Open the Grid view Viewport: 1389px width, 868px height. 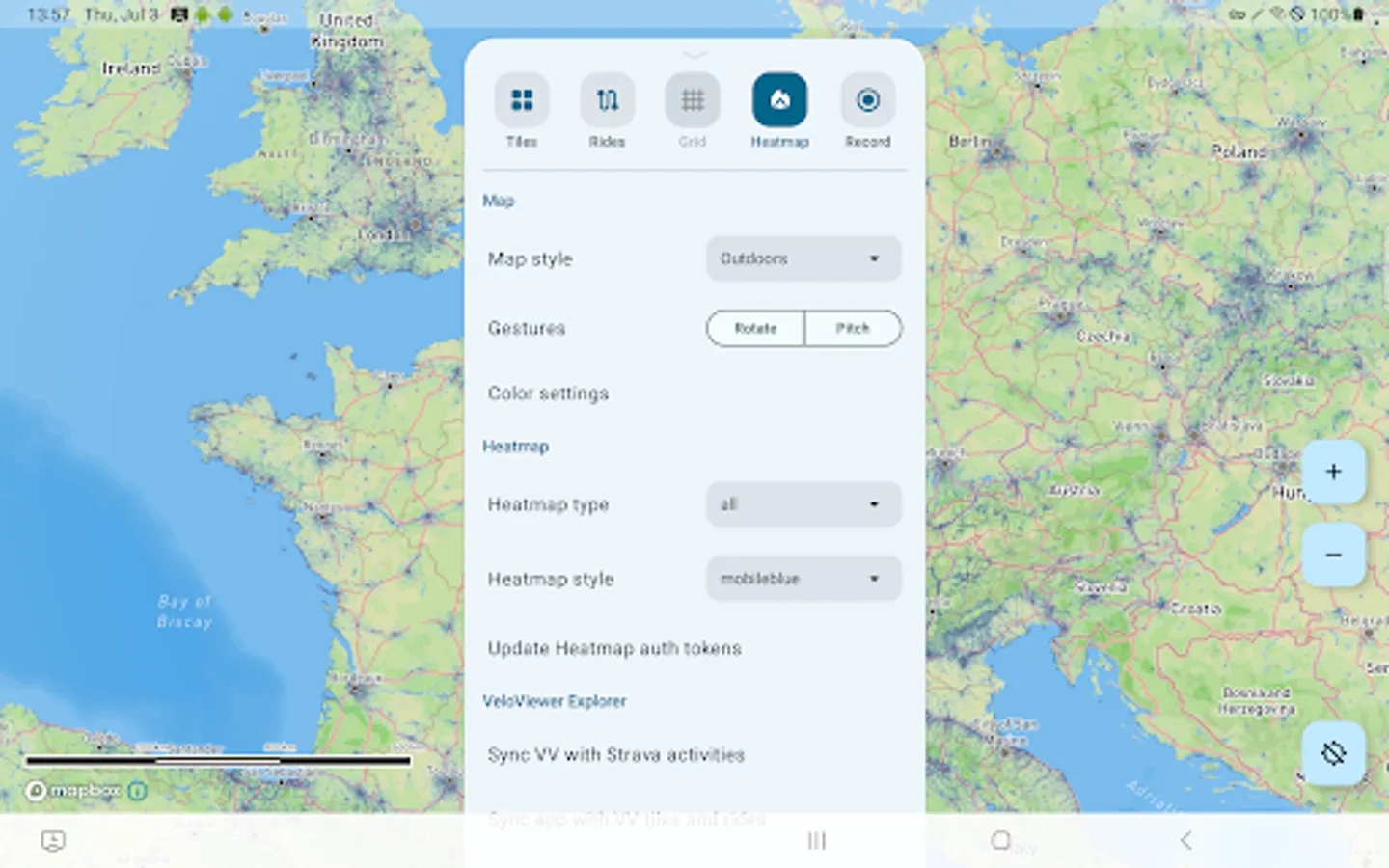[x=692, y=99]
